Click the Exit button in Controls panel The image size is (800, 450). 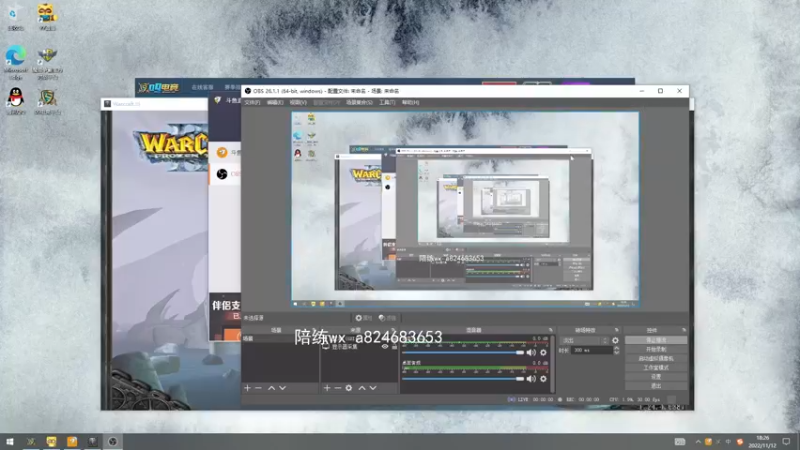[656, 386]
